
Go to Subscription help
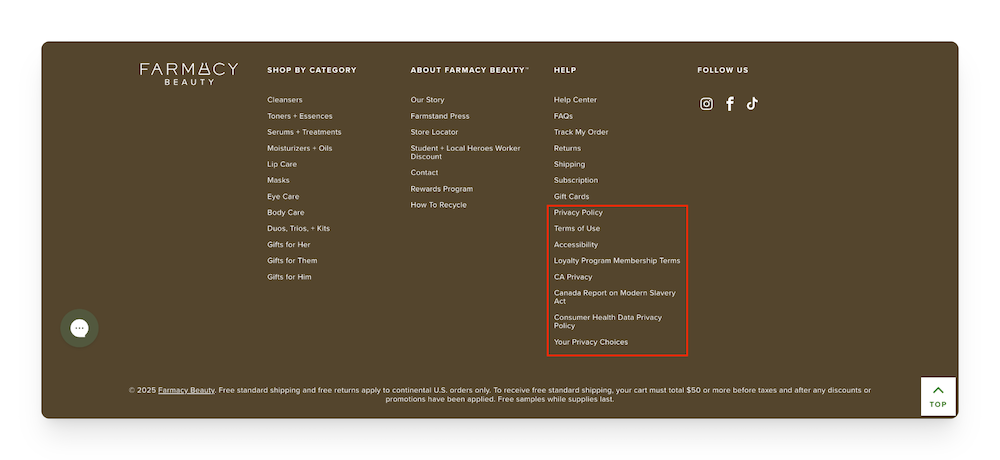click(576, 180)
